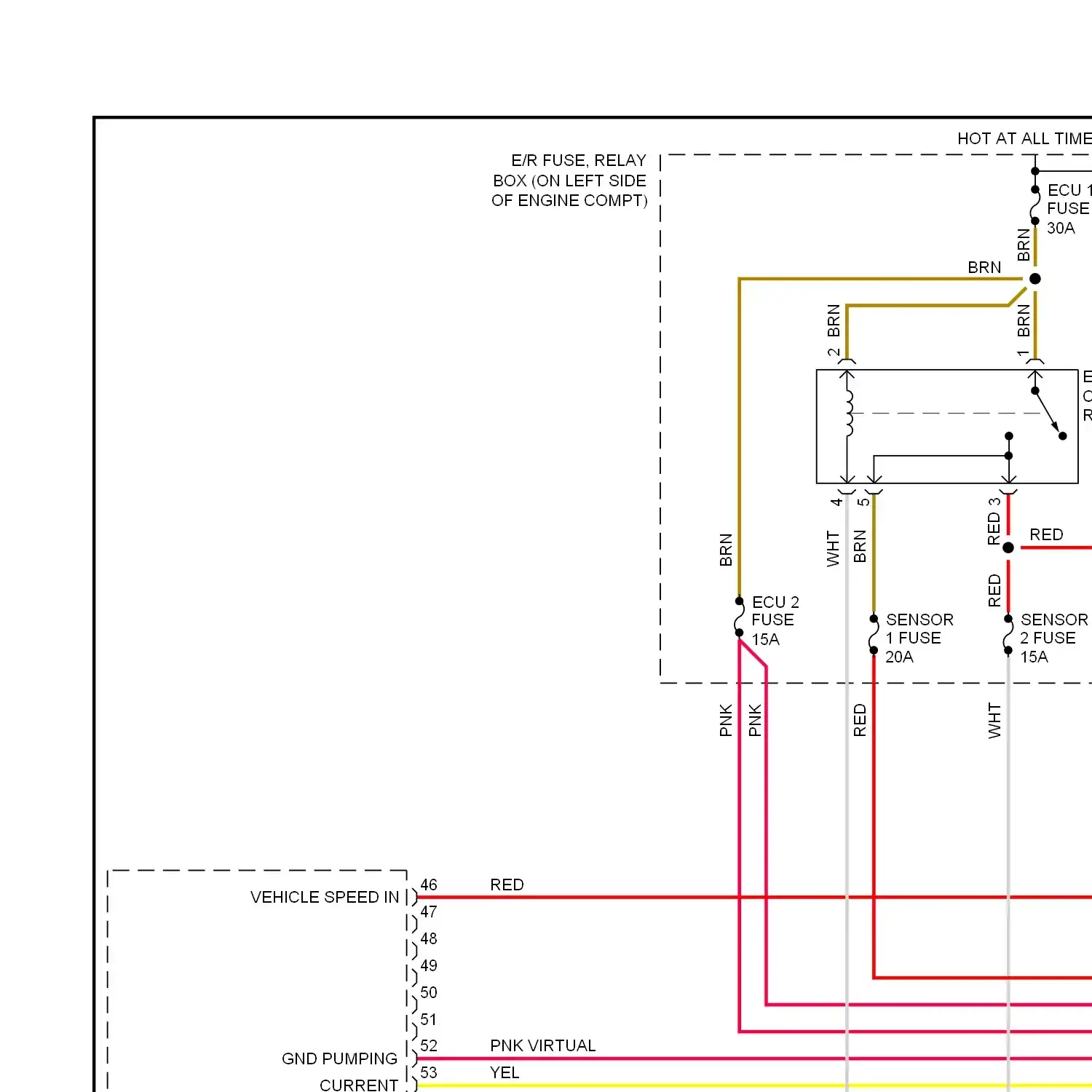Select the relay switch contact symbol

[1048, 414]
